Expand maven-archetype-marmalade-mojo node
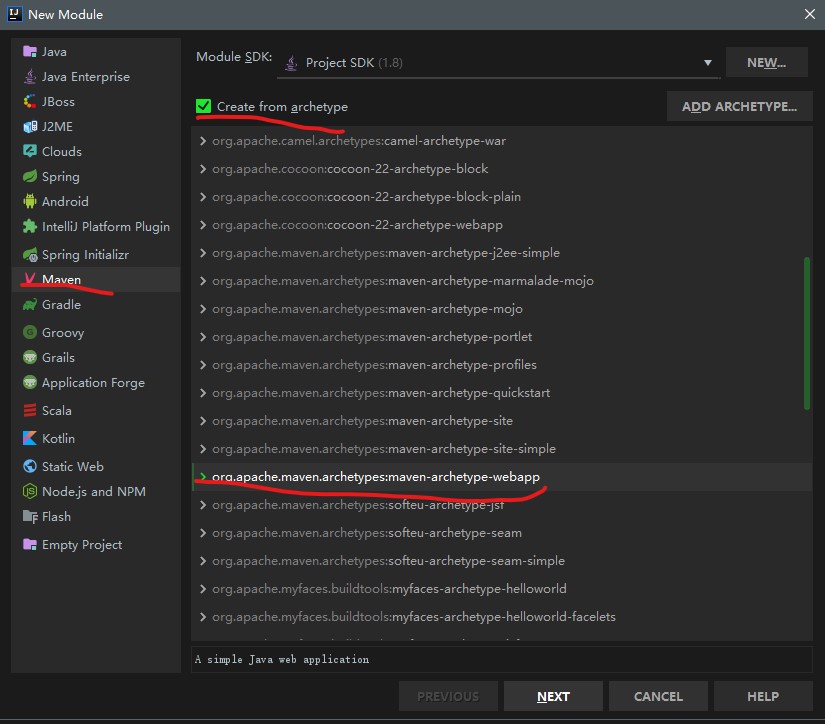 click(x=203, y=281)
